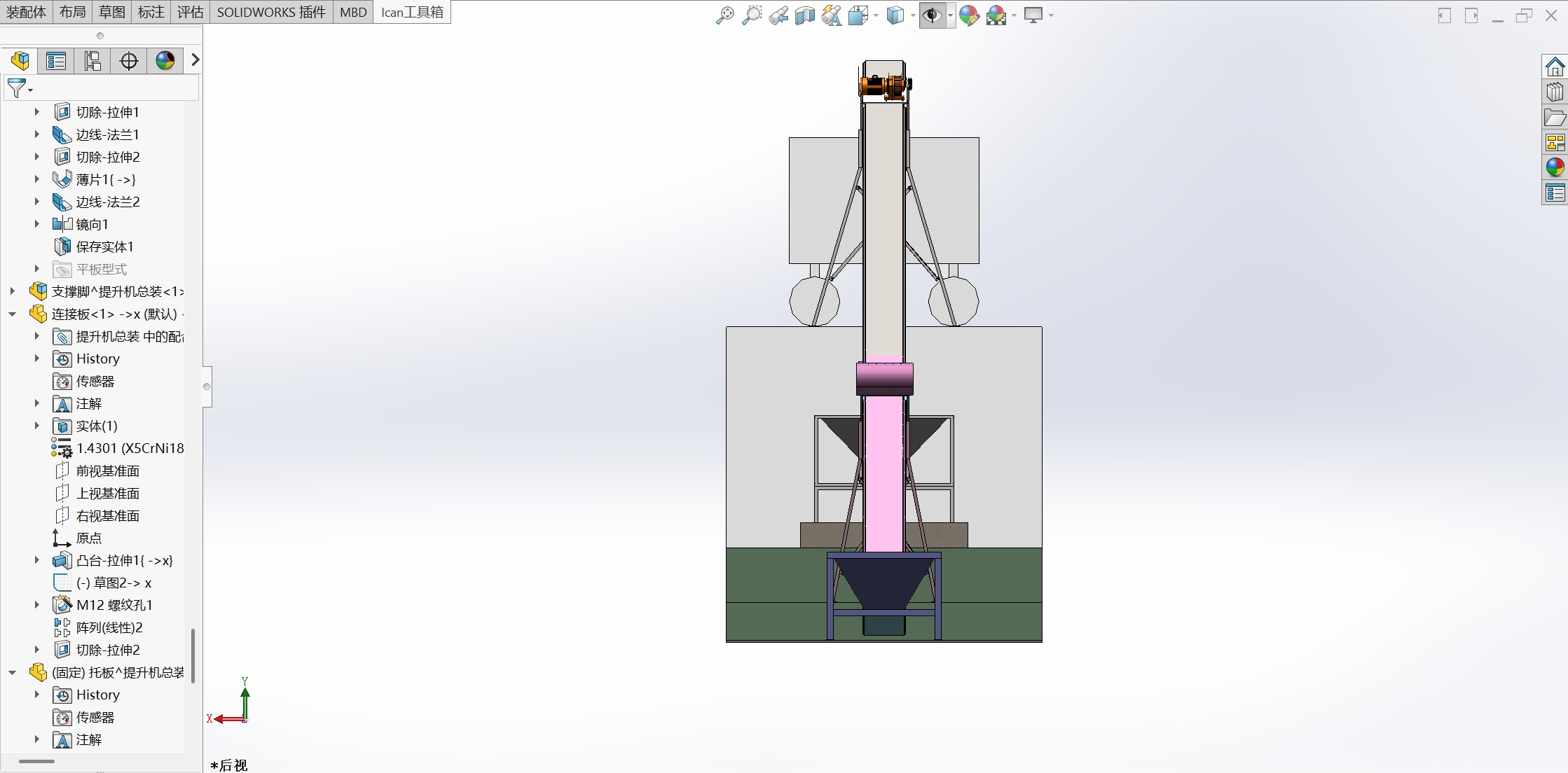Screen dimensions: 1568x773
Task: Open the Display Style dropdown arrow
Action: (913, 15)
